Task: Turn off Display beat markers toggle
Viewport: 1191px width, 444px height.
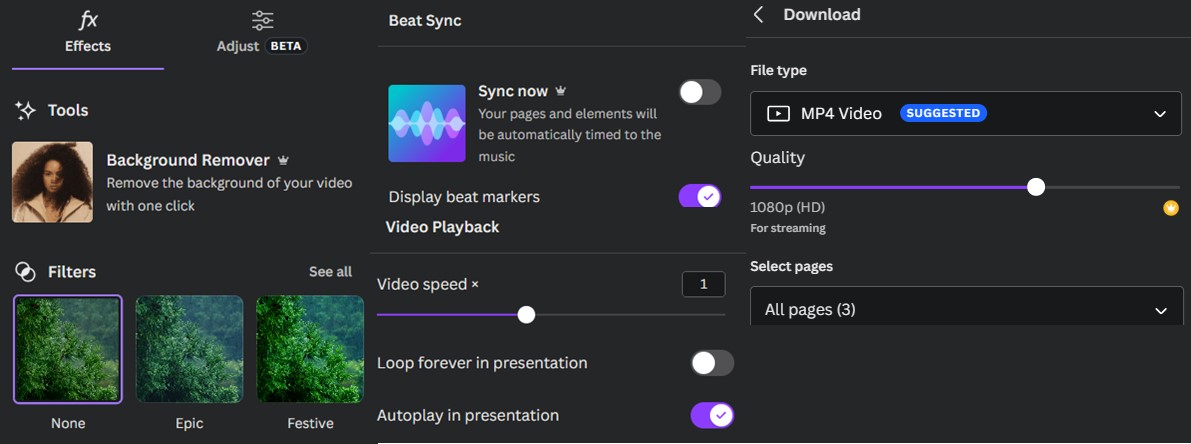Action: pos(700,197)
